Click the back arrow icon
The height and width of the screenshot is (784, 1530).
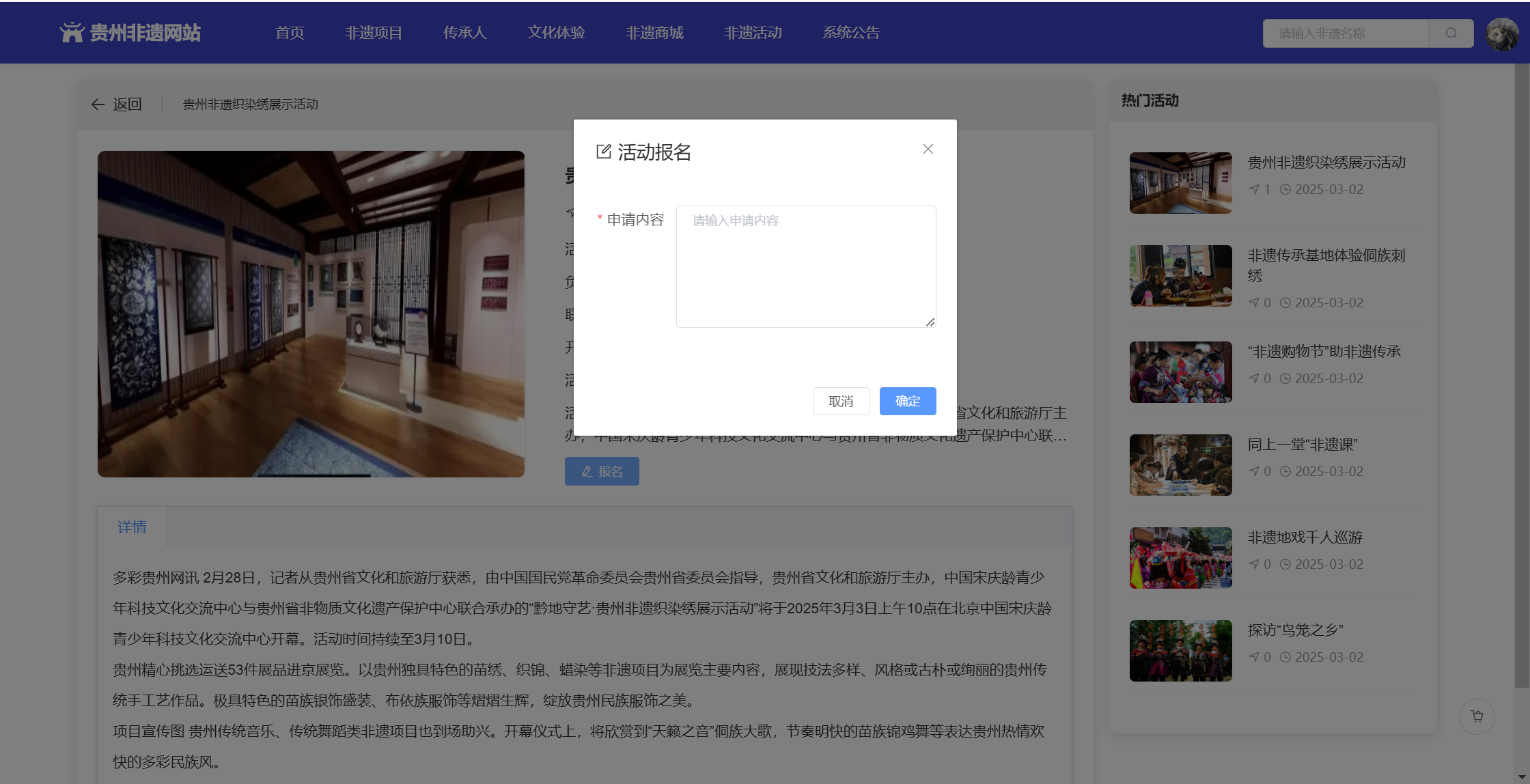[x=98, y=104]
